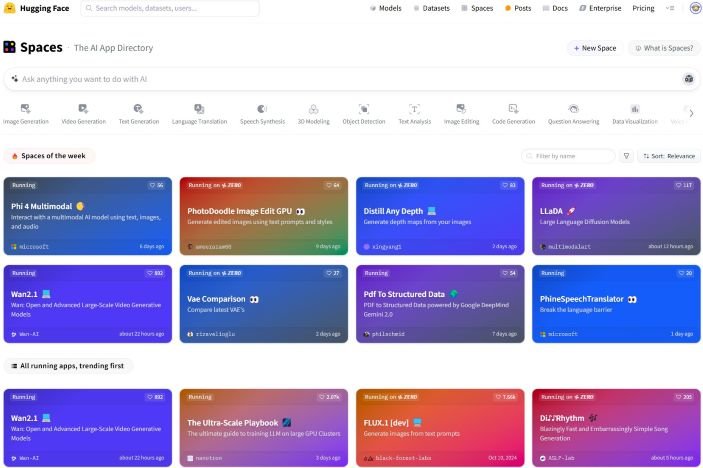Click the New Space button
This screenshot has height=468, width=703.
(595, 48)
